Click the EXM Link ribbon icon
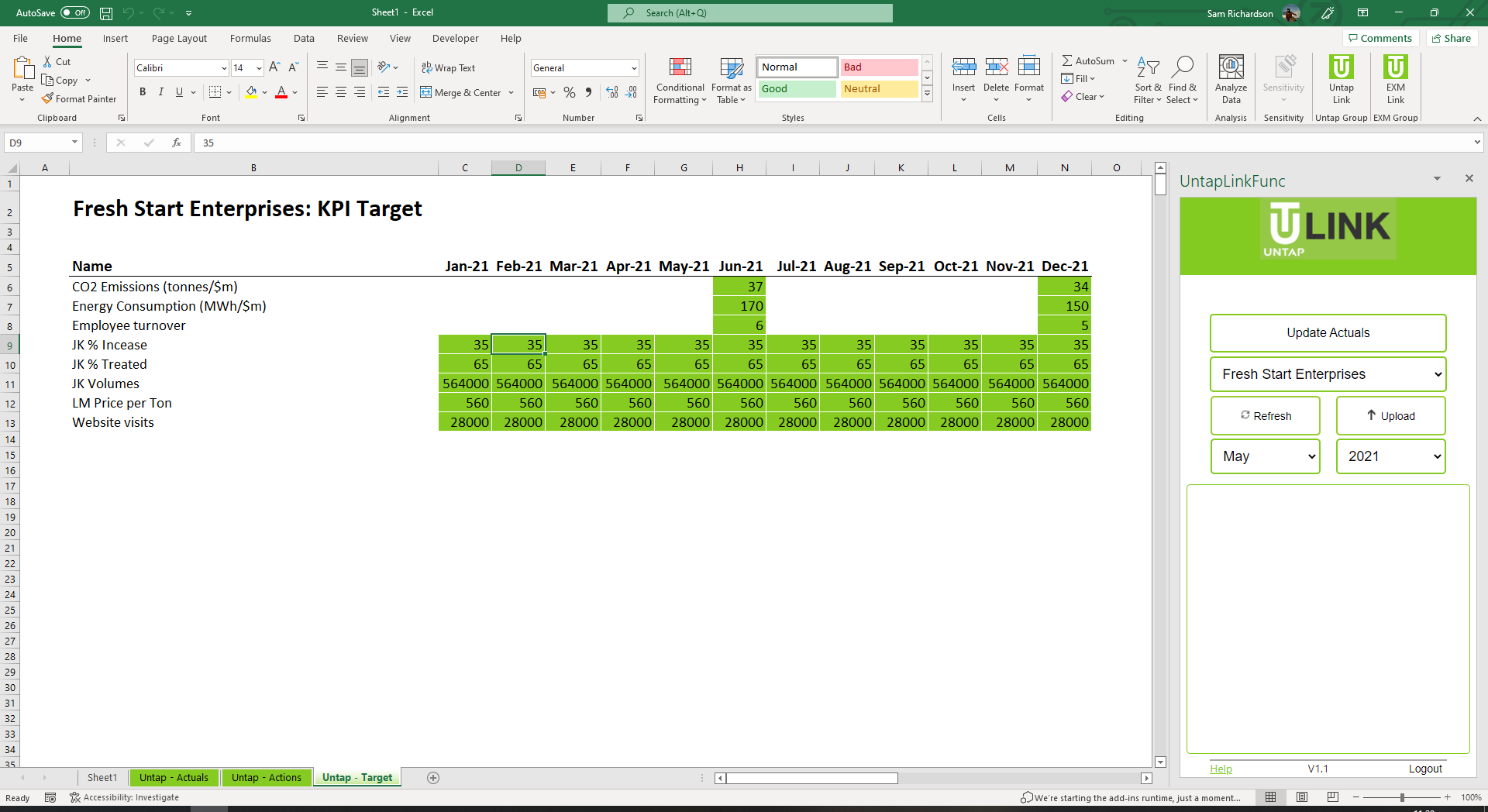 coord(1396,67)
